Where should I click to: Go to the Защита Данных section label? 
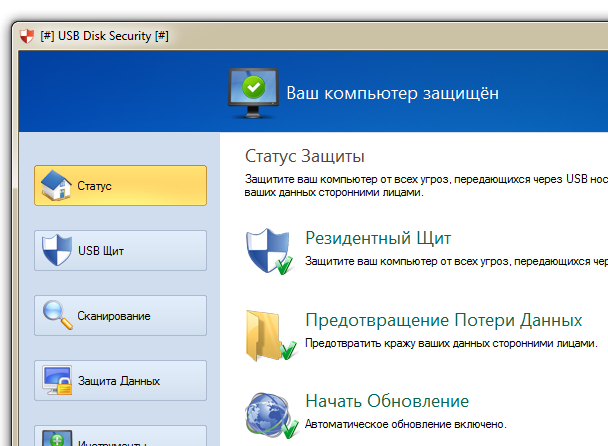click(x=119, y=381)
